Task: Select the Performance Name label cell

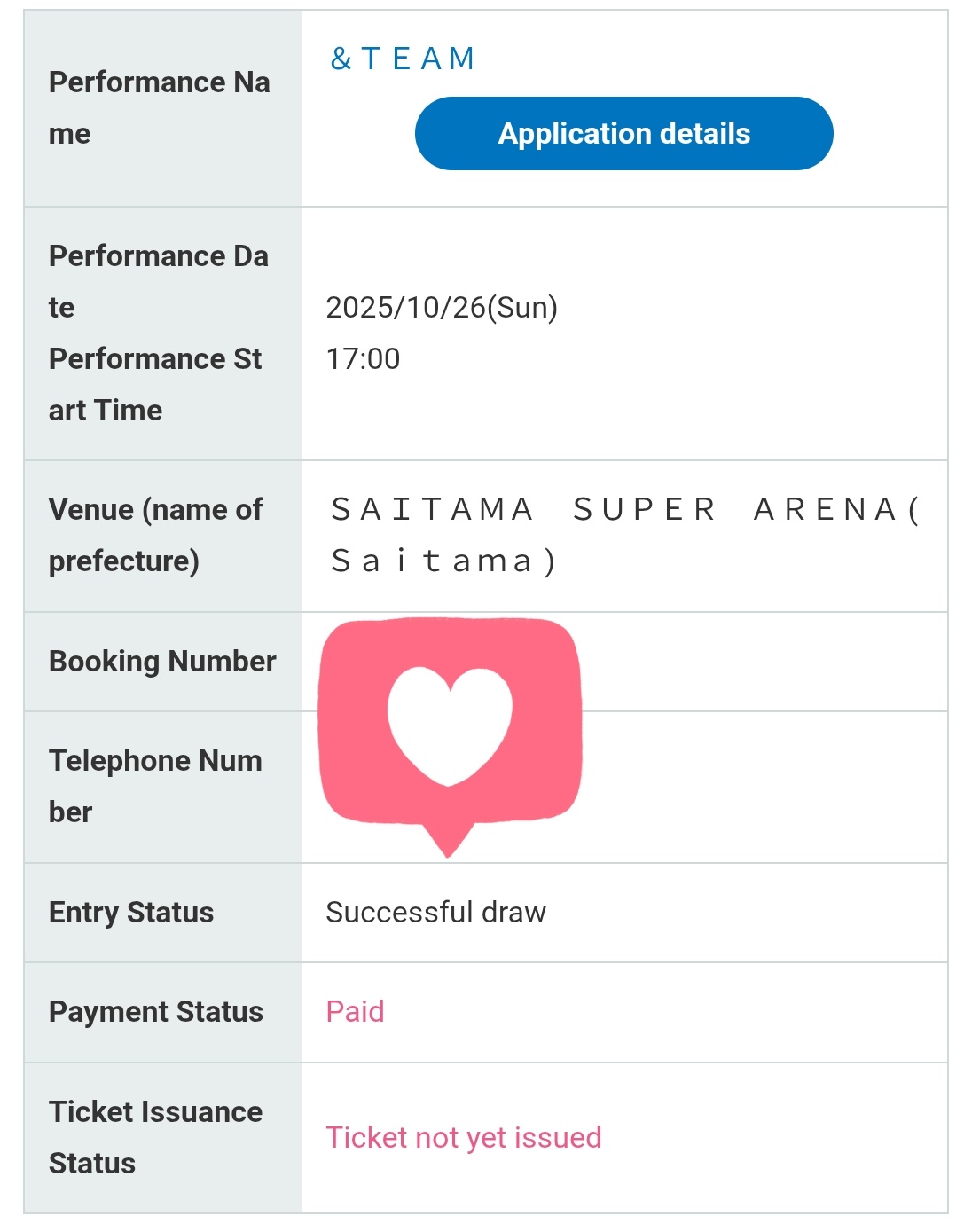Action: click(162, 108)
